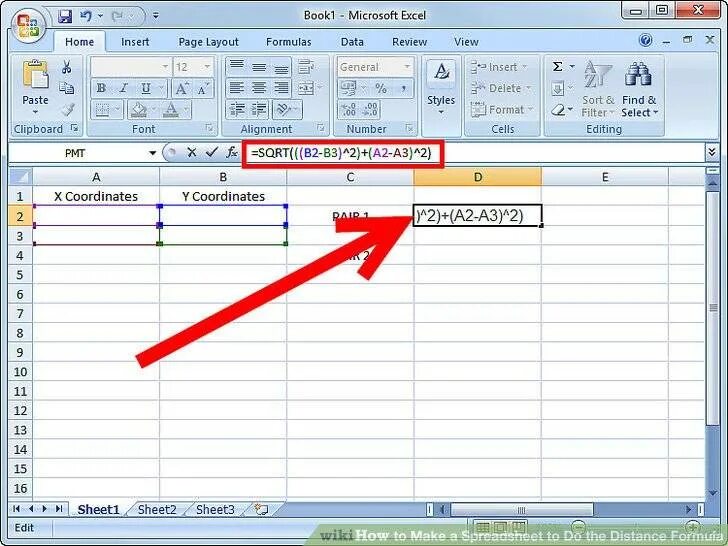Align text right
The width and height of the screenshot is (728, 546).
coord(280,88)
